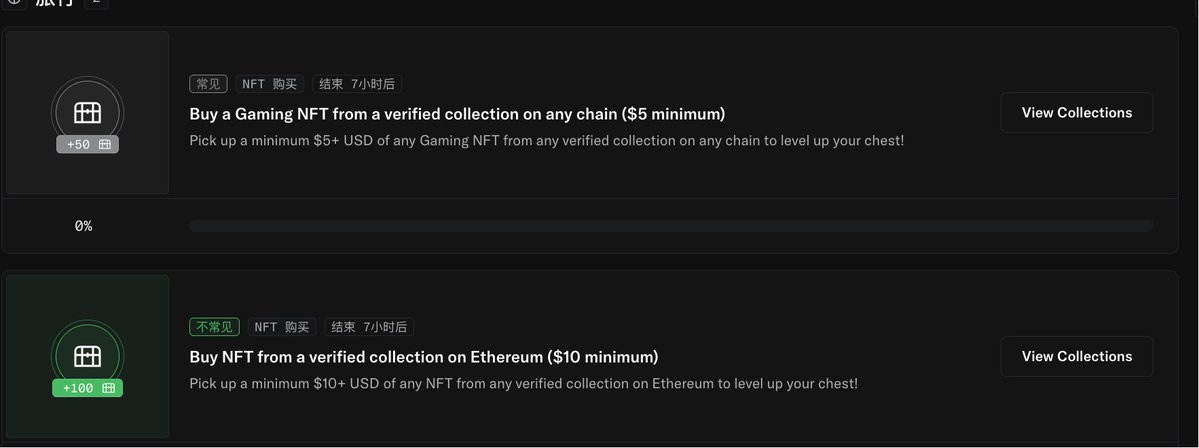The width and height of the screenshot is (1199, 448).
Task: Select the gray +50 reward badge
Action: tap(87, 144)
